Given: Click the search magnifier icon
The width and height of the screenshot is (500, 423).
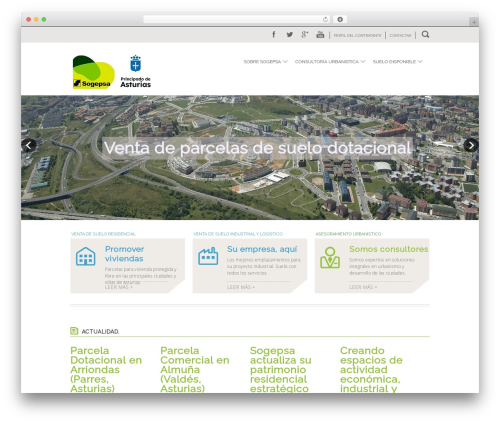Looking at the screenshot, I should click(x=425, y=34).
